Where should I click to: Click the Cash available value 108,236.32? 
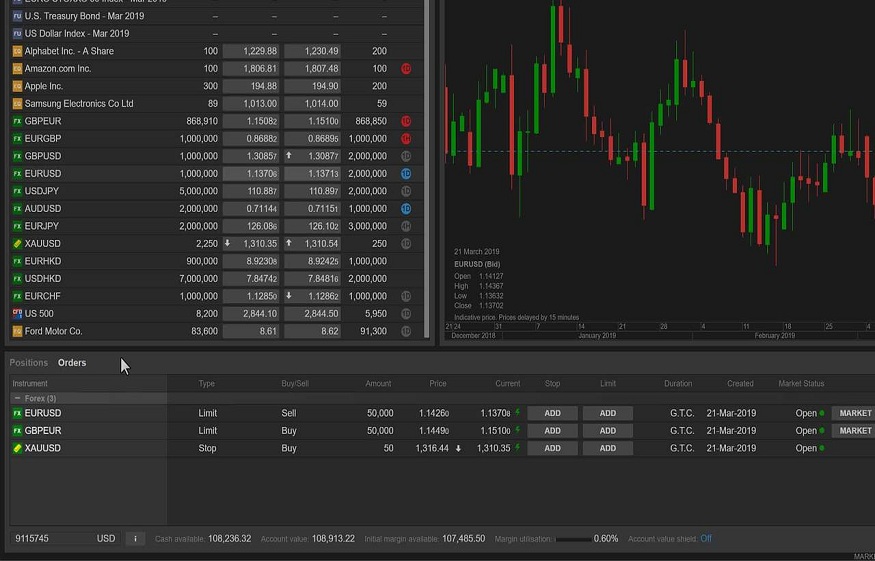pyautogui.click(x=229, y=539)
